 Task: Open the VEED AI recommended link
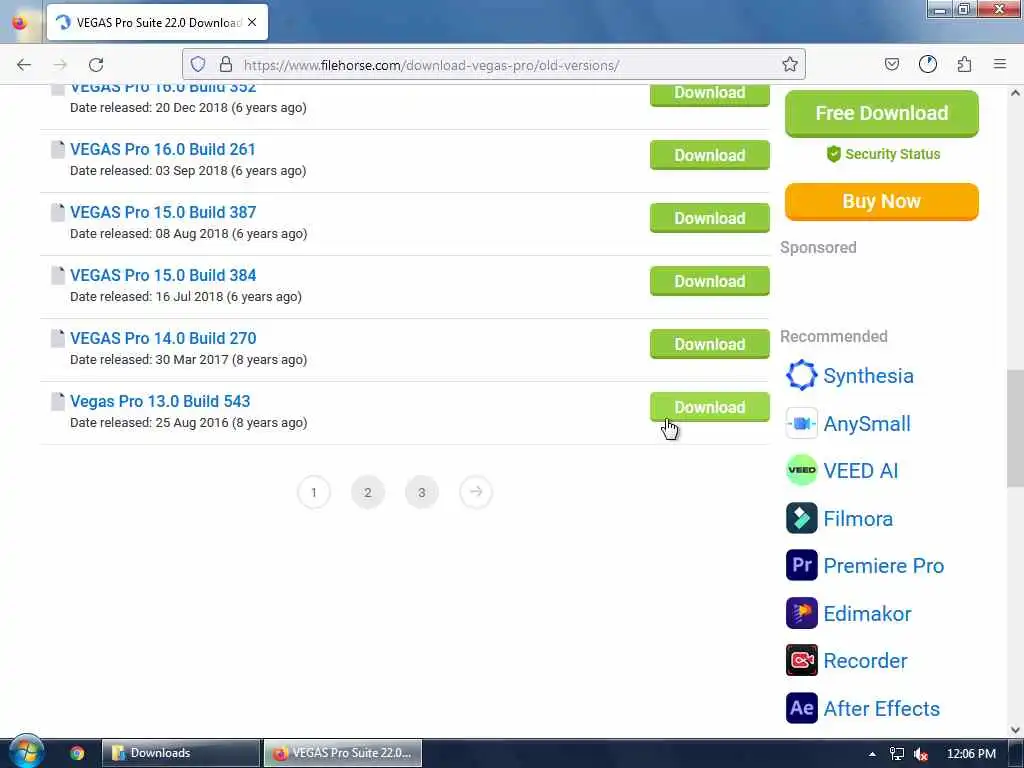click(861, 471)
